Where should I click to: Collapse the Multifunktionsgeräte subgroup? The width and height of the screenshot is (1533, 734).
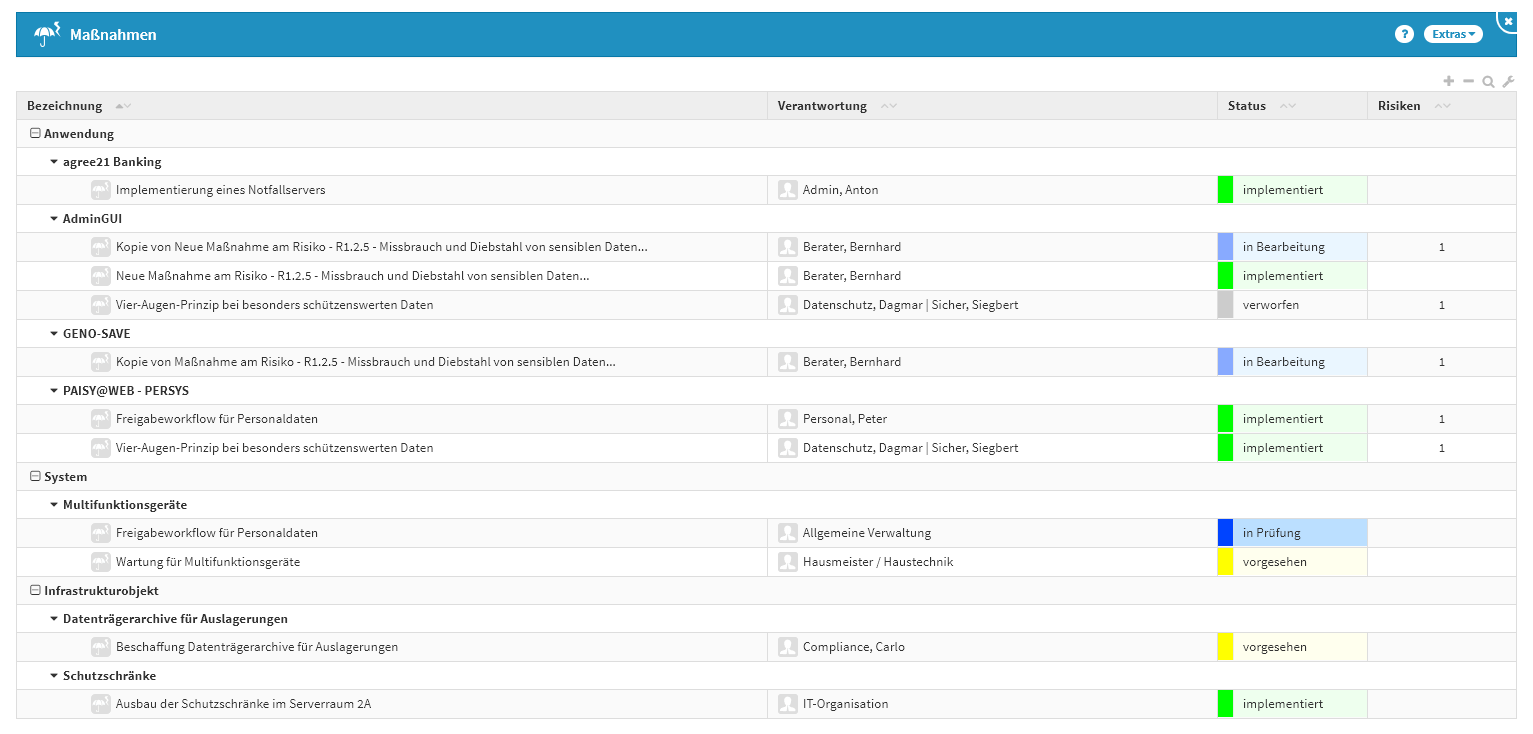pyautogui.click(x=54, y=505)
